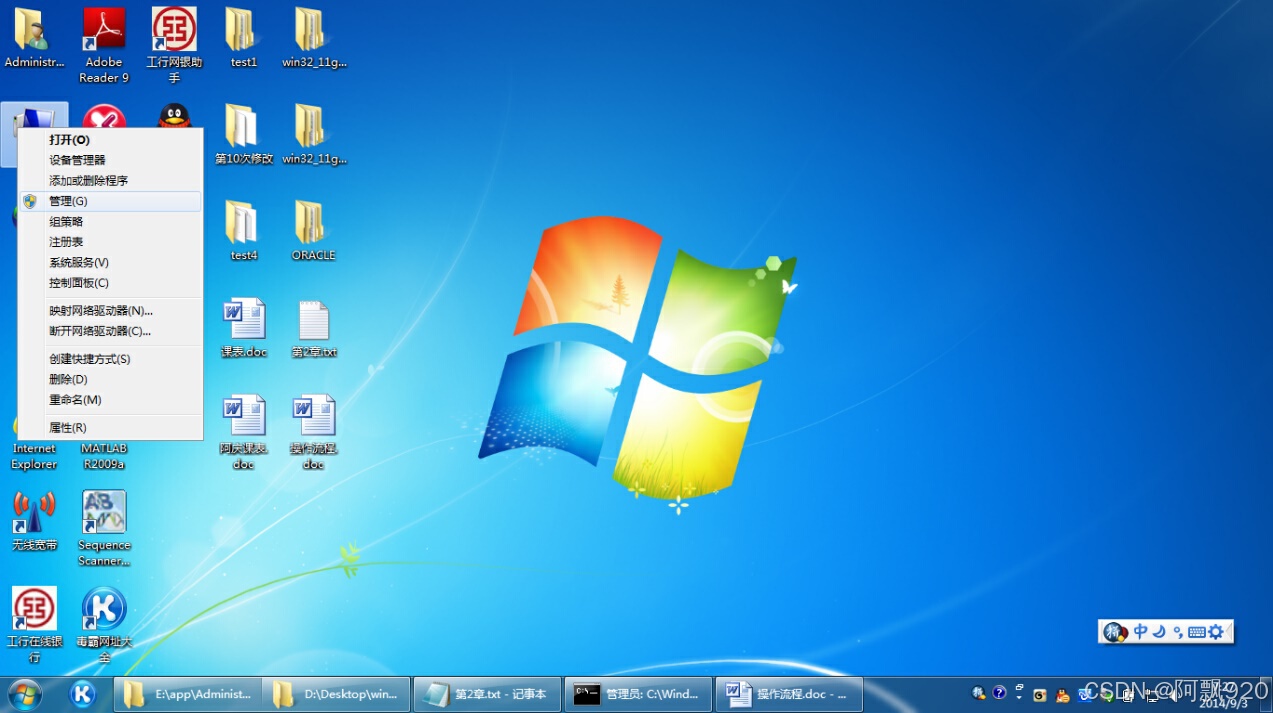The image size is (1273, 713).
Task: Select the 操作流程.doc desktop document
Action: point(313,432)
